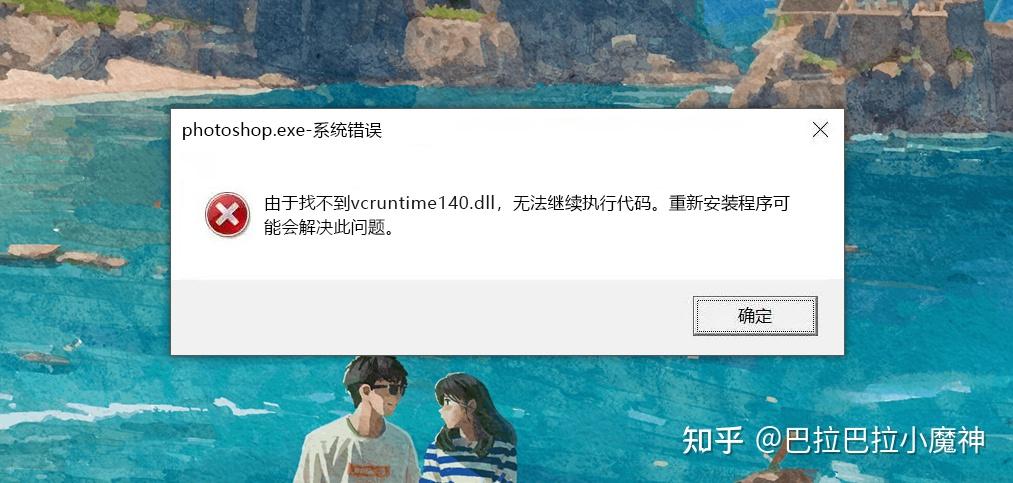Click the gray footer strip left of 确定

(430, 316)
